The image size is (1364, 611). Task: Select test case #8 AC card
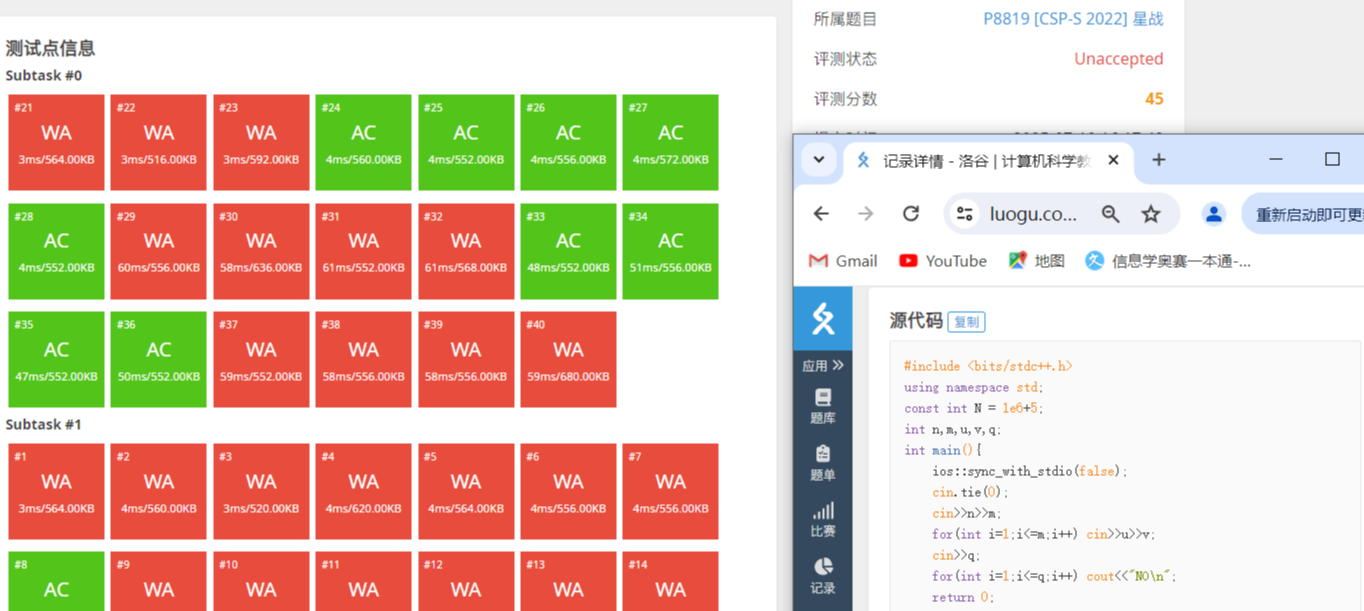56,581
